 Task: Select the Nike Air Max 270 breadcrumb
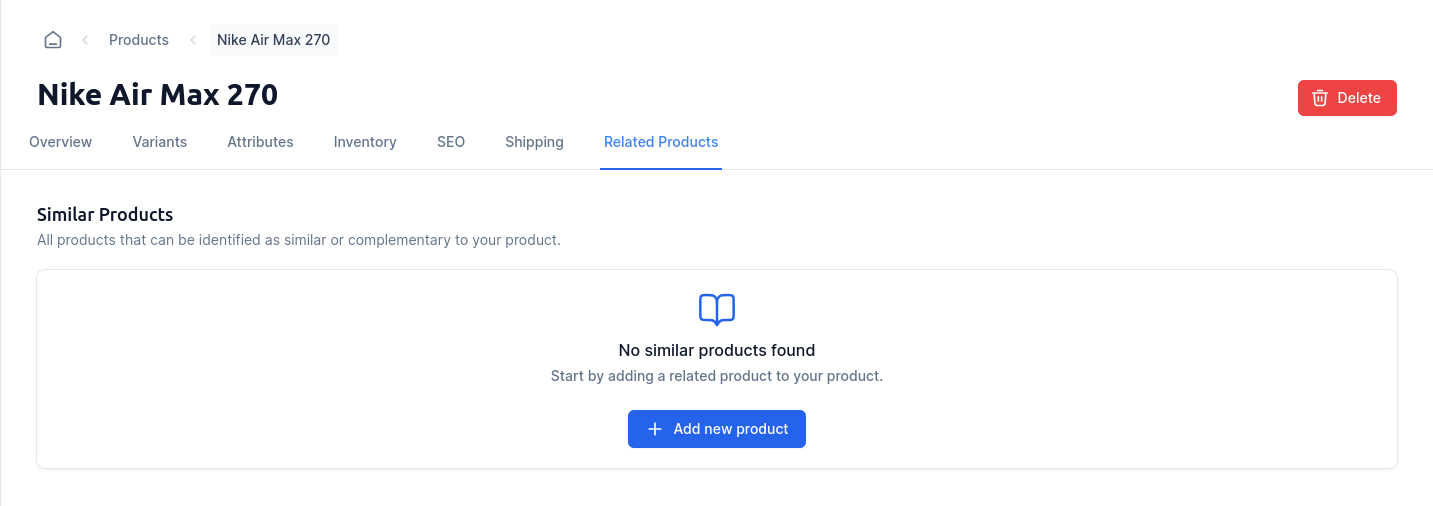pos(273,40)
